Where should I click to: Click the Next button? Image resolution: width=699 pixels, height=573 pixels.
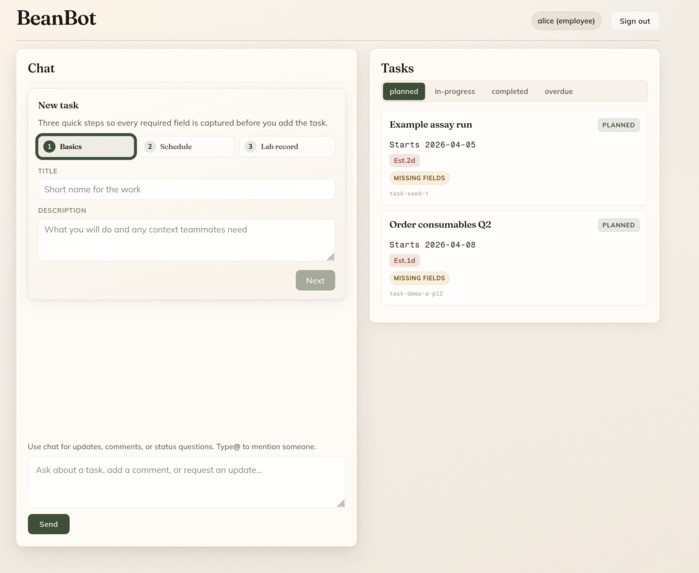tap(315, 280)
